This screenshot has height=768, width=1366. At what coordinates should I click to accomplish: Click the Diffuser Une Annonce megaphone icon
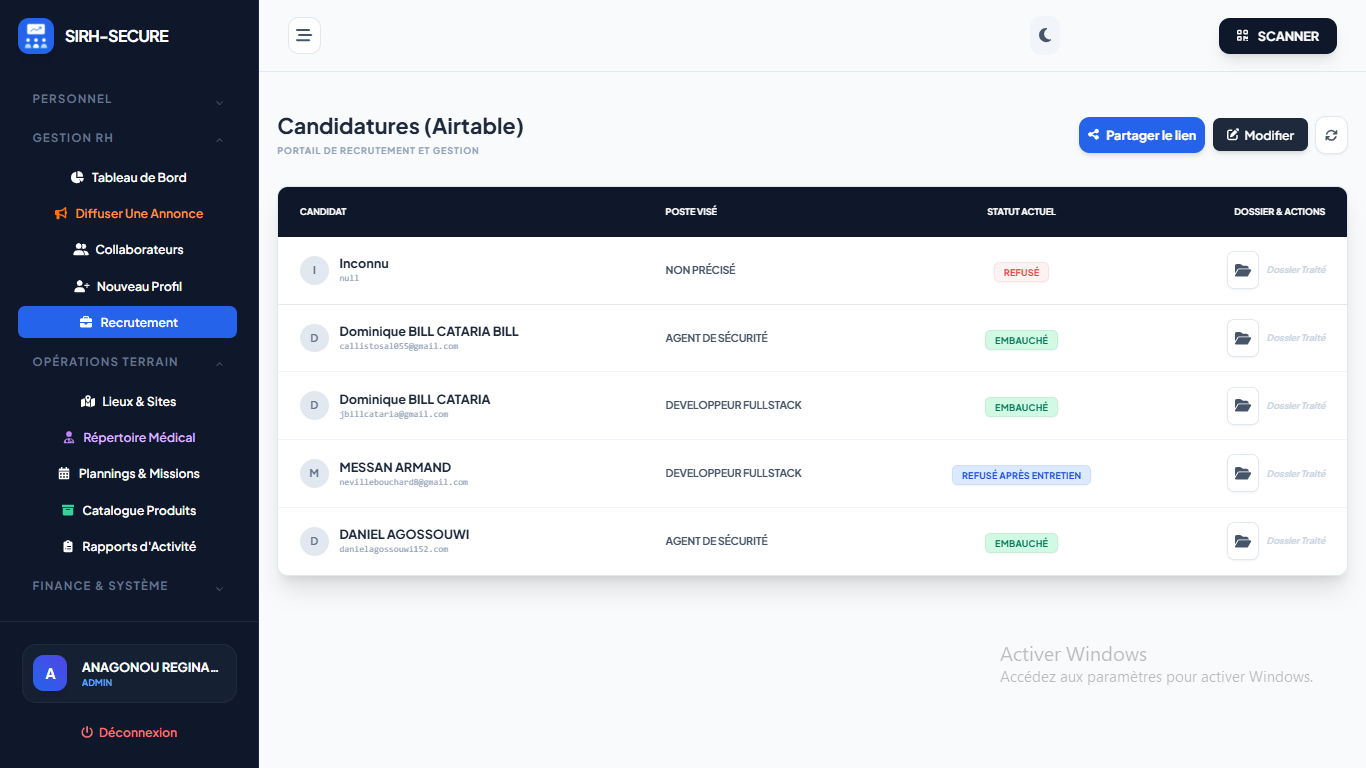60,213
